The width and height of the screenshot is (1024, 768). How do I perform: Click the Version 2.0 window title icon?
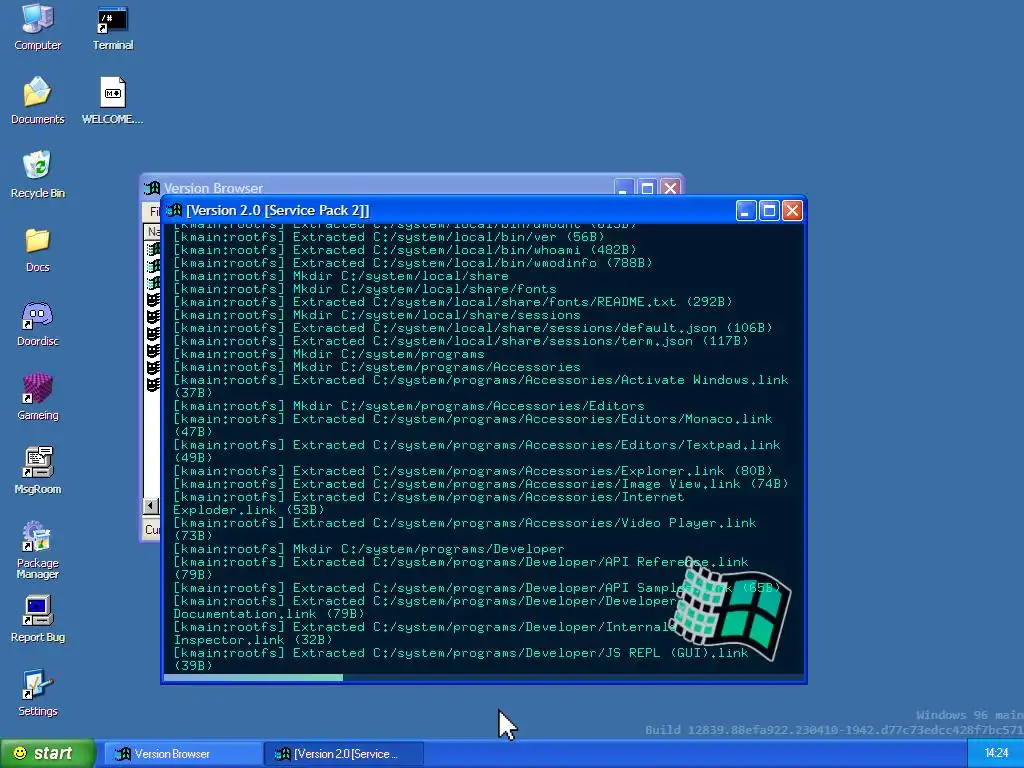(x=174, y=210)
